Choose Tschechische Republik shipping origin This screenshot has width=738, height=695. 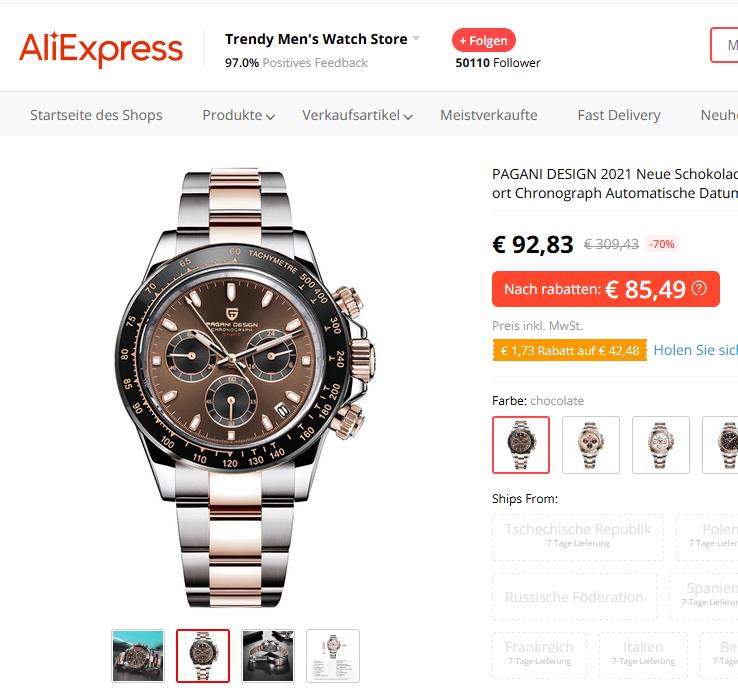click(x=578, y=537)
